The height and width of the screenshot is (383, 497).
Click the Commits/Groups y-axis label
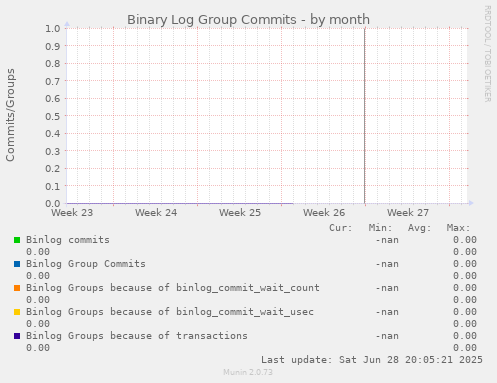[10, 115]
